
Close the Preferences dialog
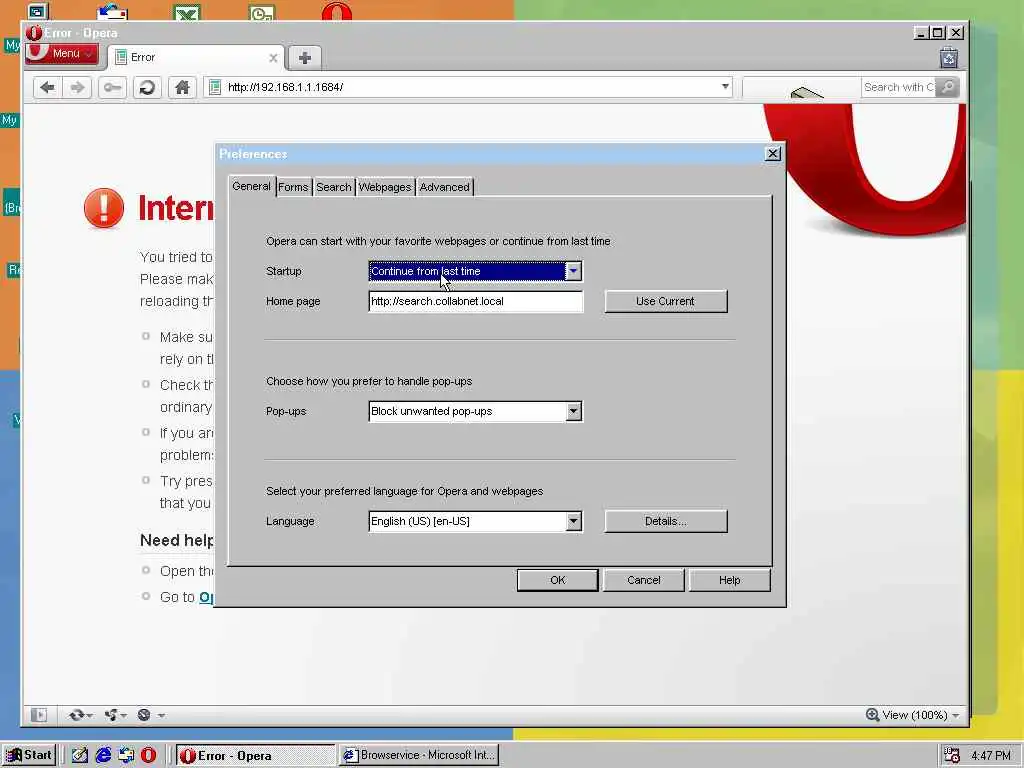pyautogui.click(x=773, y=153)
